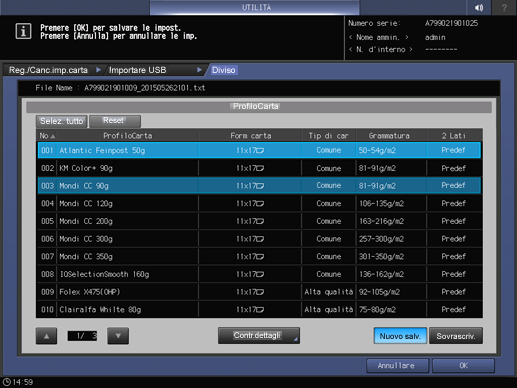Click arrow after Reg./Canc.imp.carta breadcrumb
Screen dimensions: 517x388
(x=98, y=70)
